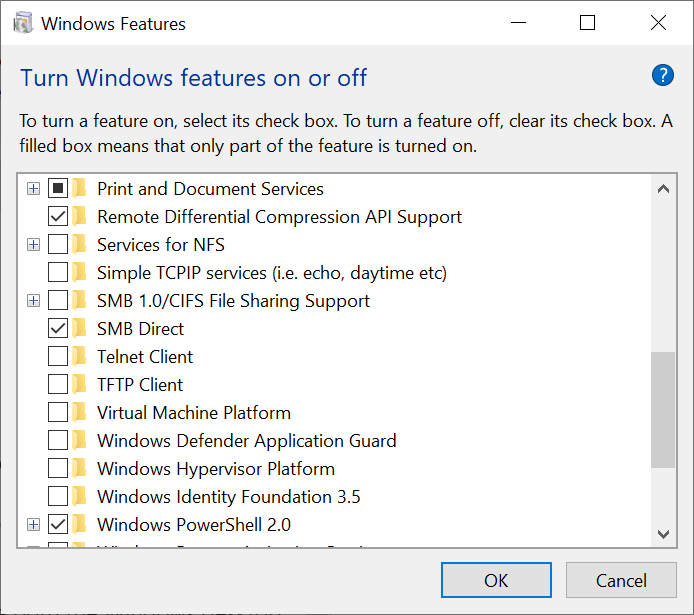This screenshot has width=694, height=615.
Task: Select the TFTP Client label
Action: [x=140, y=384]
